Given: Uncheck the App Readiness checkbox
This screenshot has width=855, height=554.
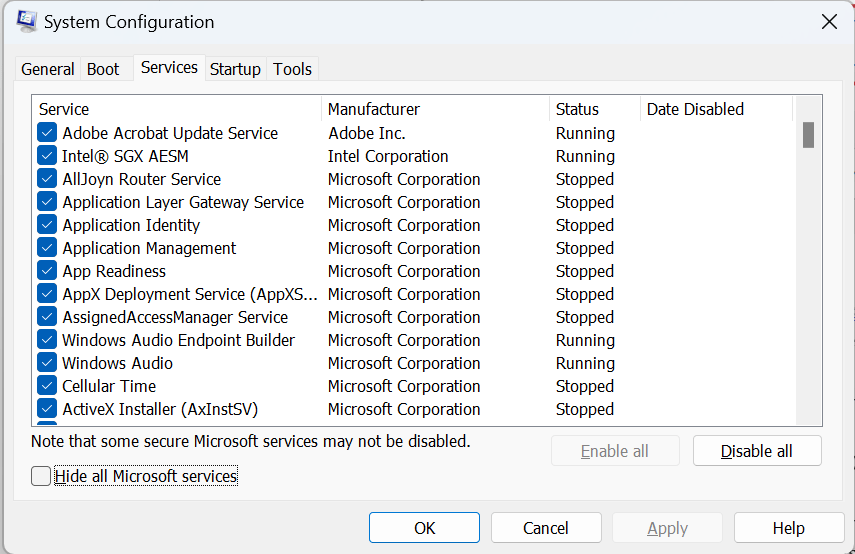Looking at the screenshot, I should 47,270.
